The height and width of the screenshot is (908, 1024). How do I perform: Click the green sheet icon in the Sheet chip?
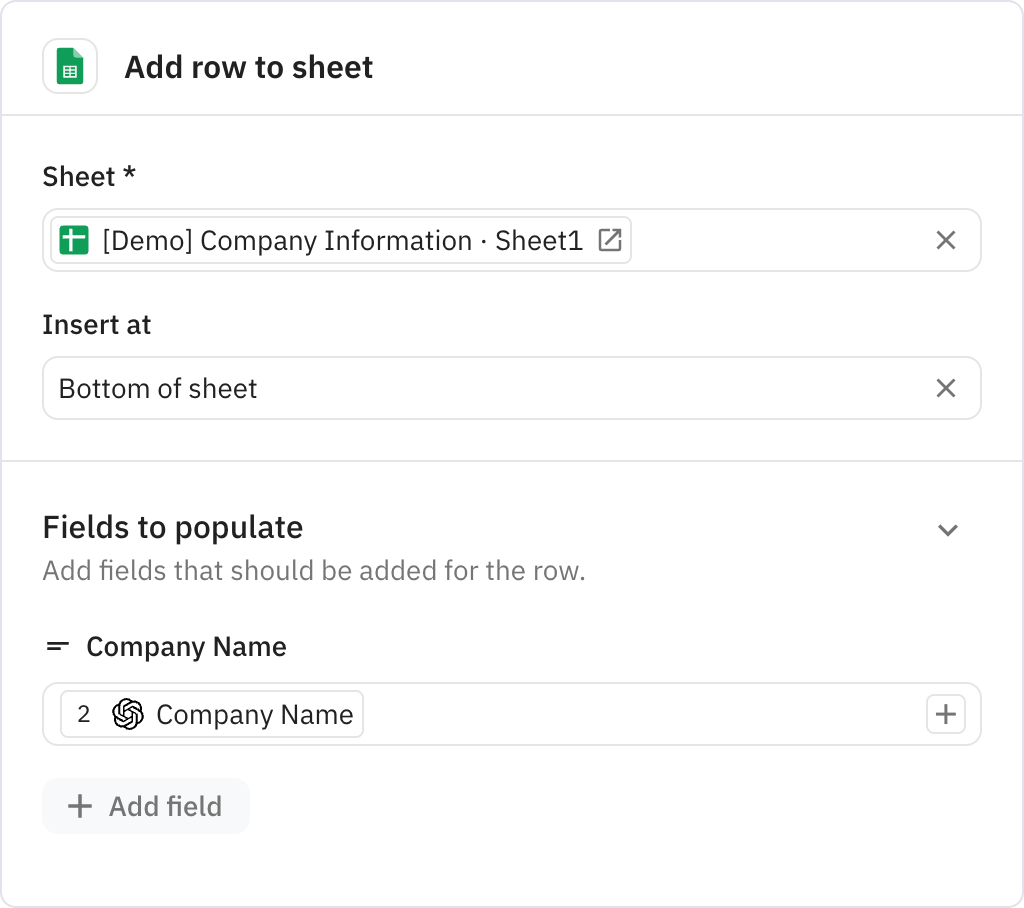coord(74,240)
